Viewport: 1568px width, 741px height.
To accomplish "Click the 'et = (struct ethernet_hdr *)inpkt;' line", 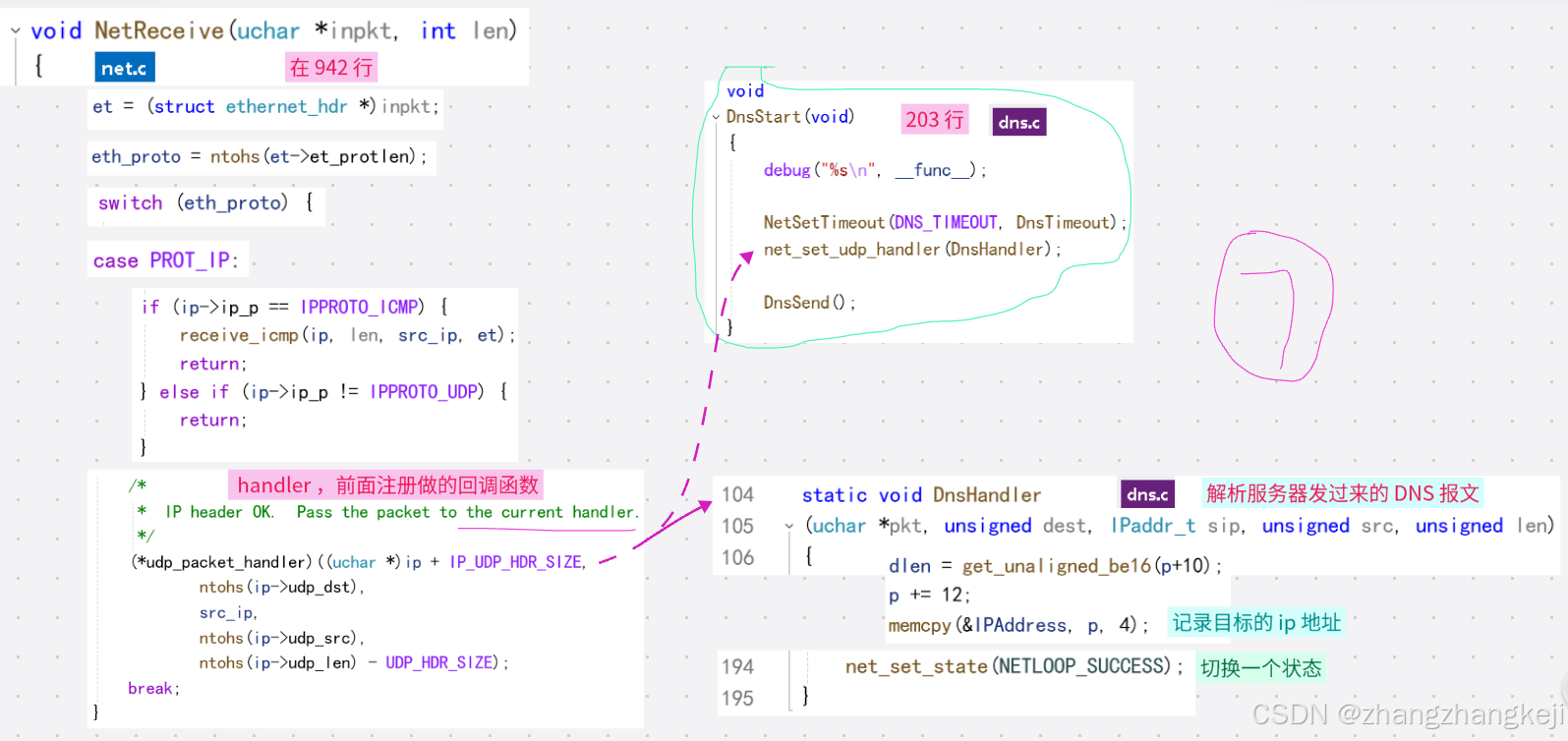I will [265, 106].
